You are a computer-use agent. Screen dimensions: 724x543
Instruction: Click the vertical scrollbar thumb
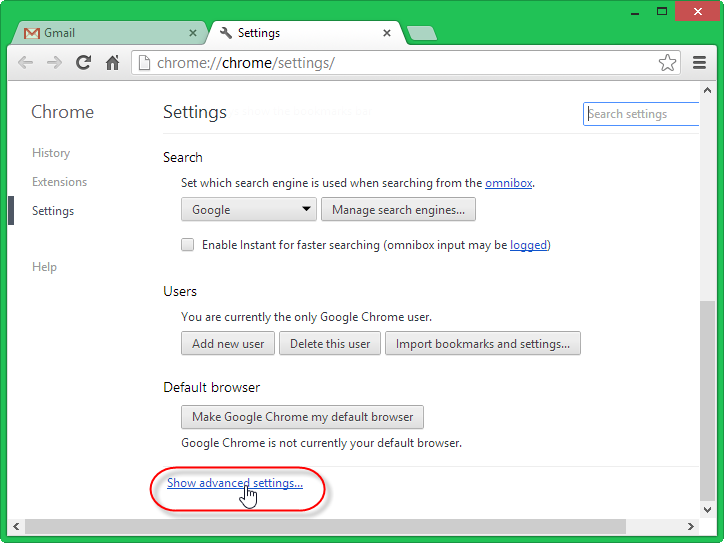coord(708,400)
